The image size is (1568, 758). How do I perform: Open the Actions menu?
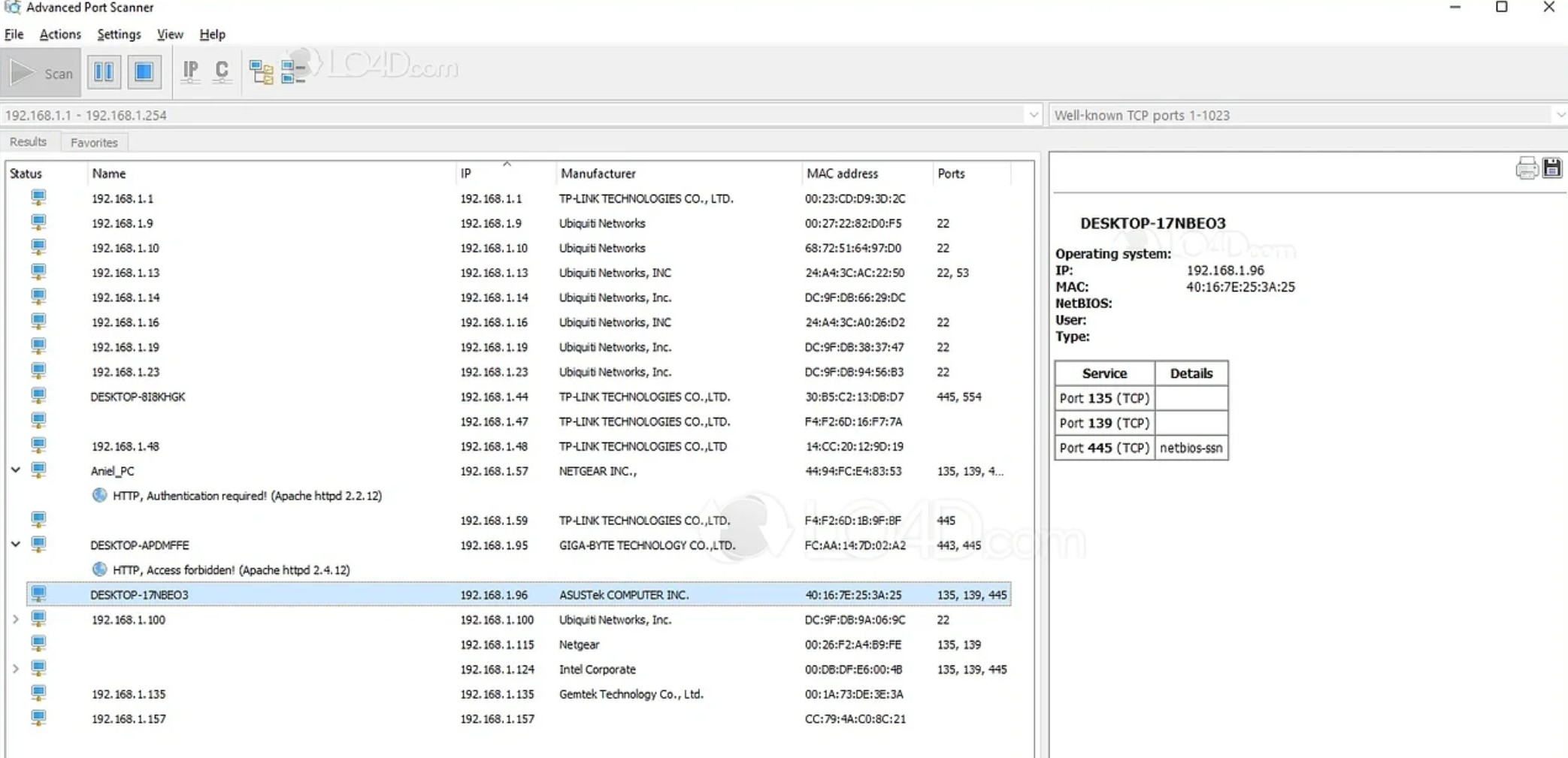[60, 34]
